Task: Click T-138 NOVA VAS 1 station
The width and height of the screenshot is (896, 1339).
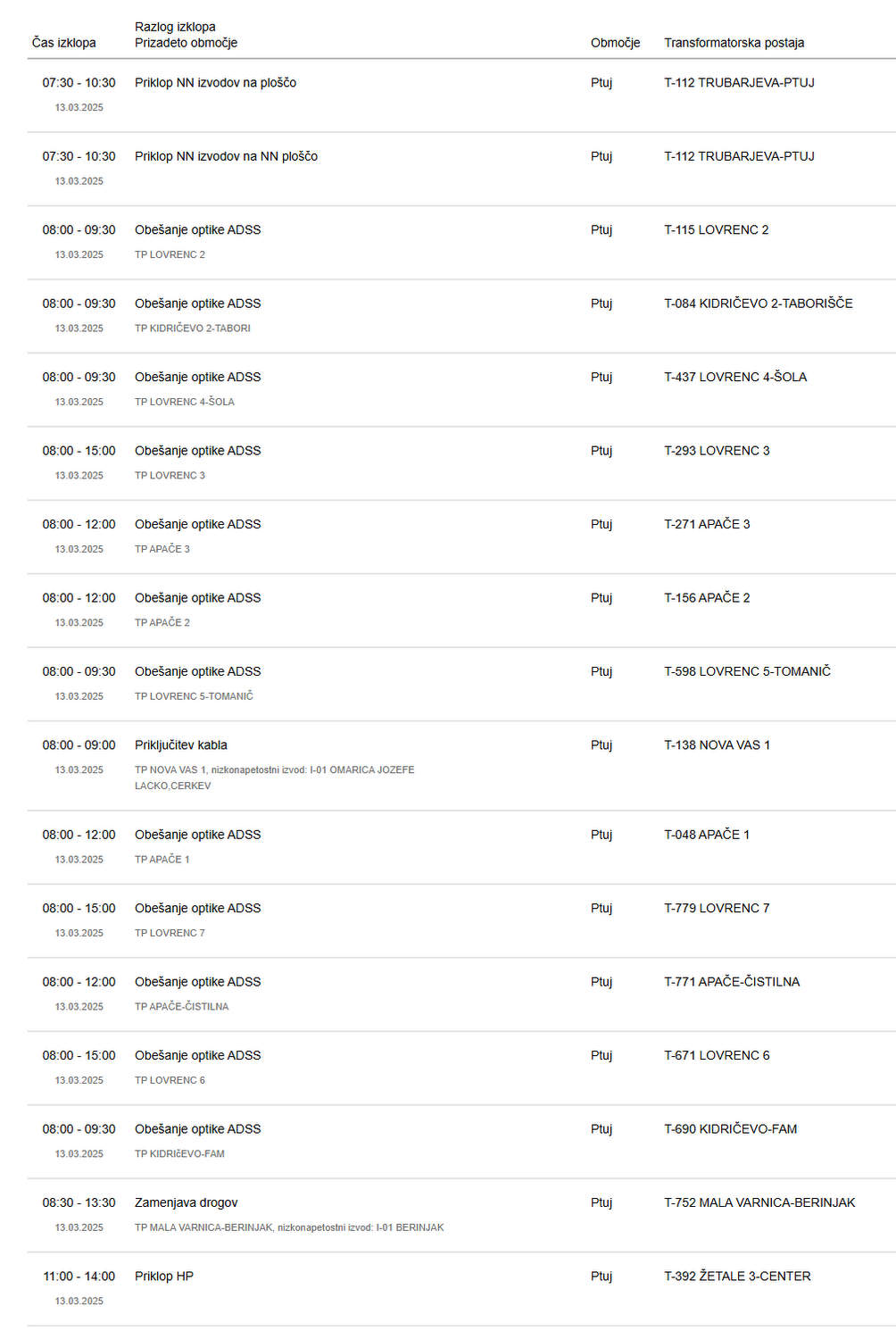Action: 717,745
